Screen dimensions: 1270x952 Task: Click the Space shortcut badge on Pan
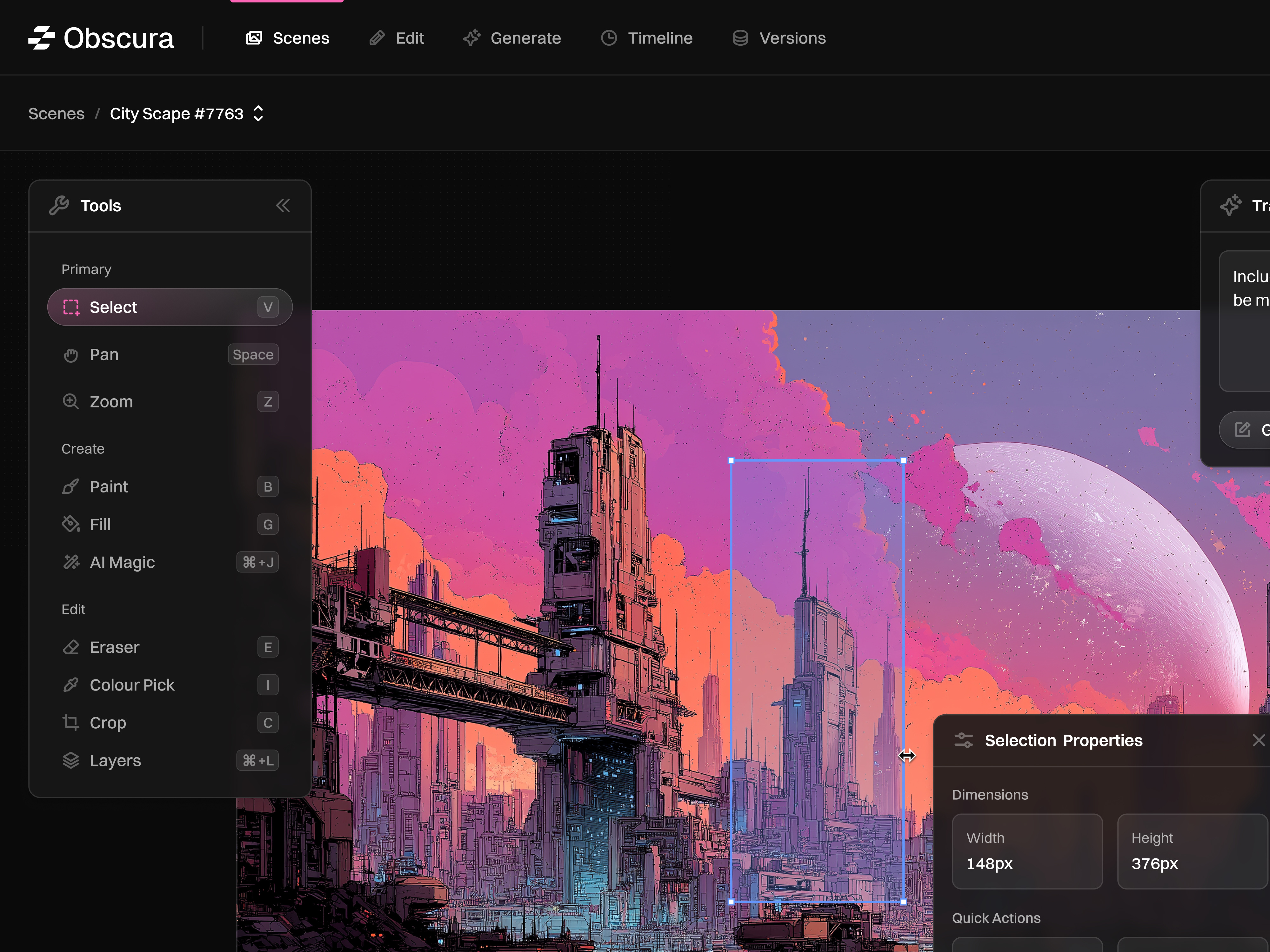(253, 355)
